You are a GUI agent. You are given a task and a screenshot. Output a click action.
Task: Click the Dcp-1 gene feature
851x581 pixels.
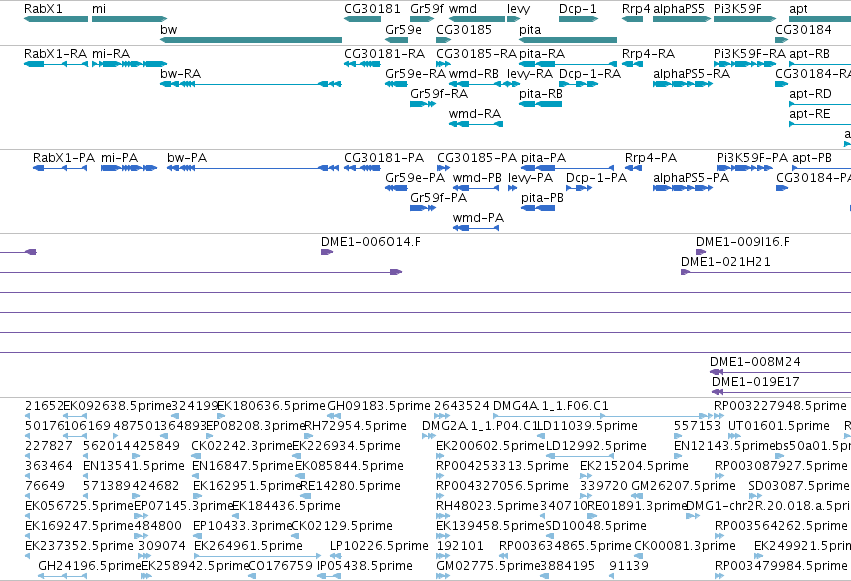click(x=579, y=19)
